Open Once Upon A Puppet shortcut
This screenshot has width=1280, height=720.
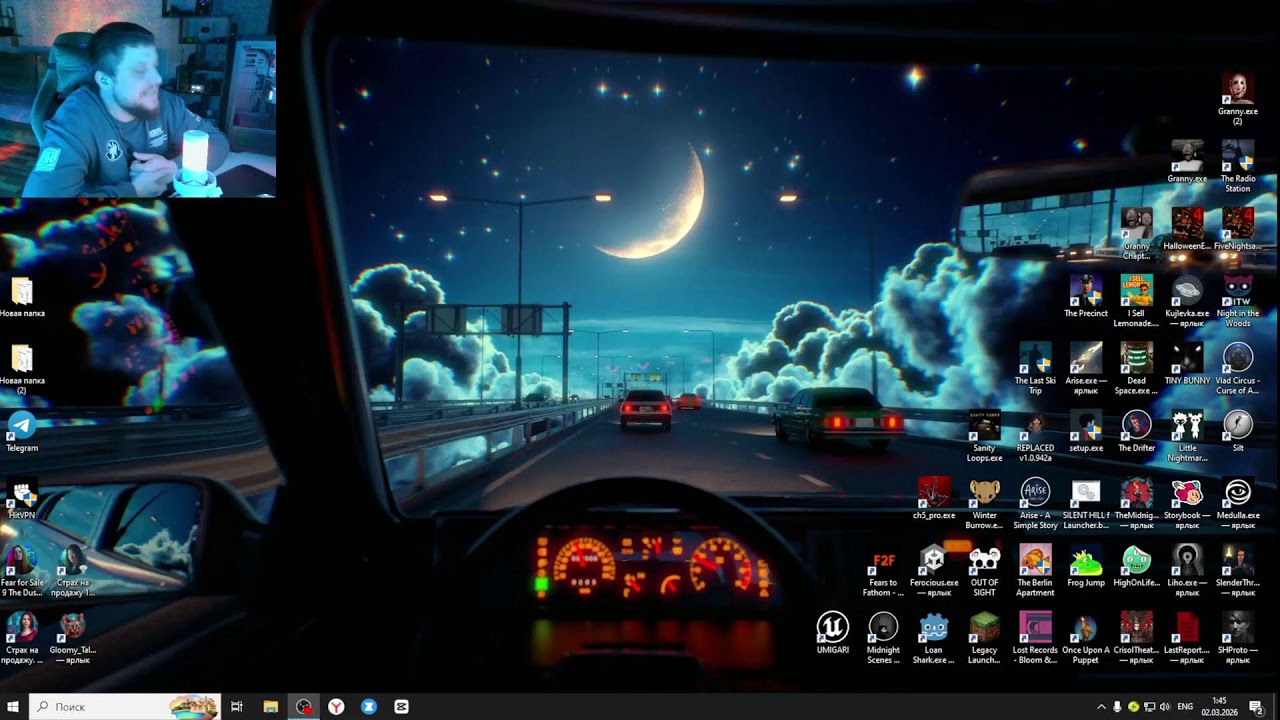pos(1085,638)
